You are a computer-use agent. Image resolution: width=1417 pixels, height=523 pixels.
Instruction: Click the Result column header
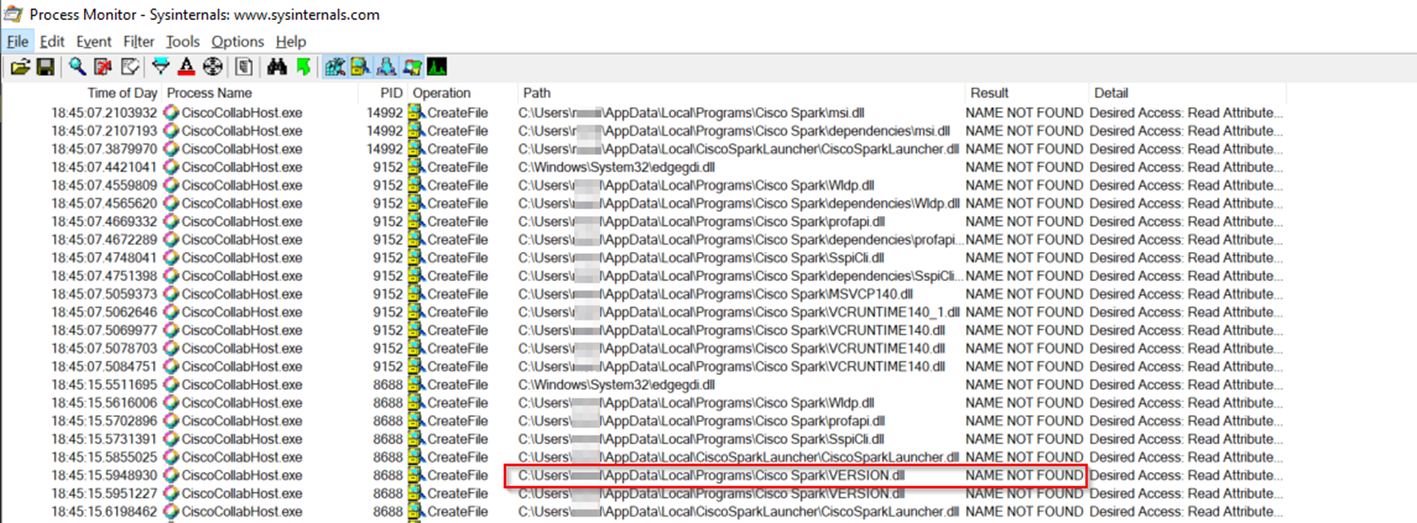(1026, 93)
